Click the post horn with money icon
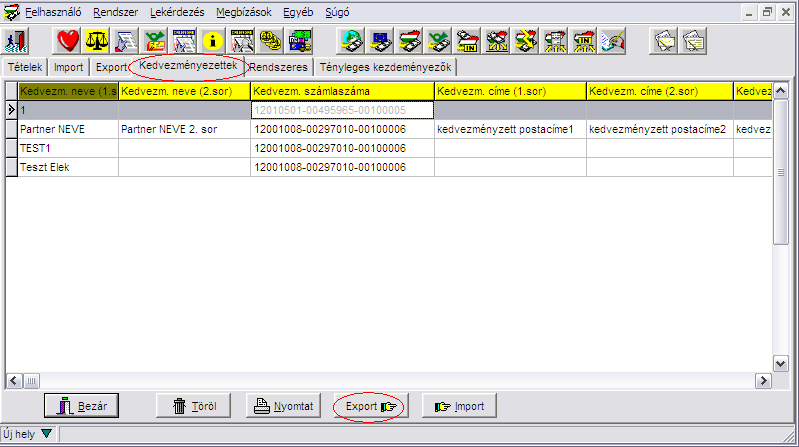Image resolution: width=799 pixels, height=447 pixels. [x=438, y=41]
